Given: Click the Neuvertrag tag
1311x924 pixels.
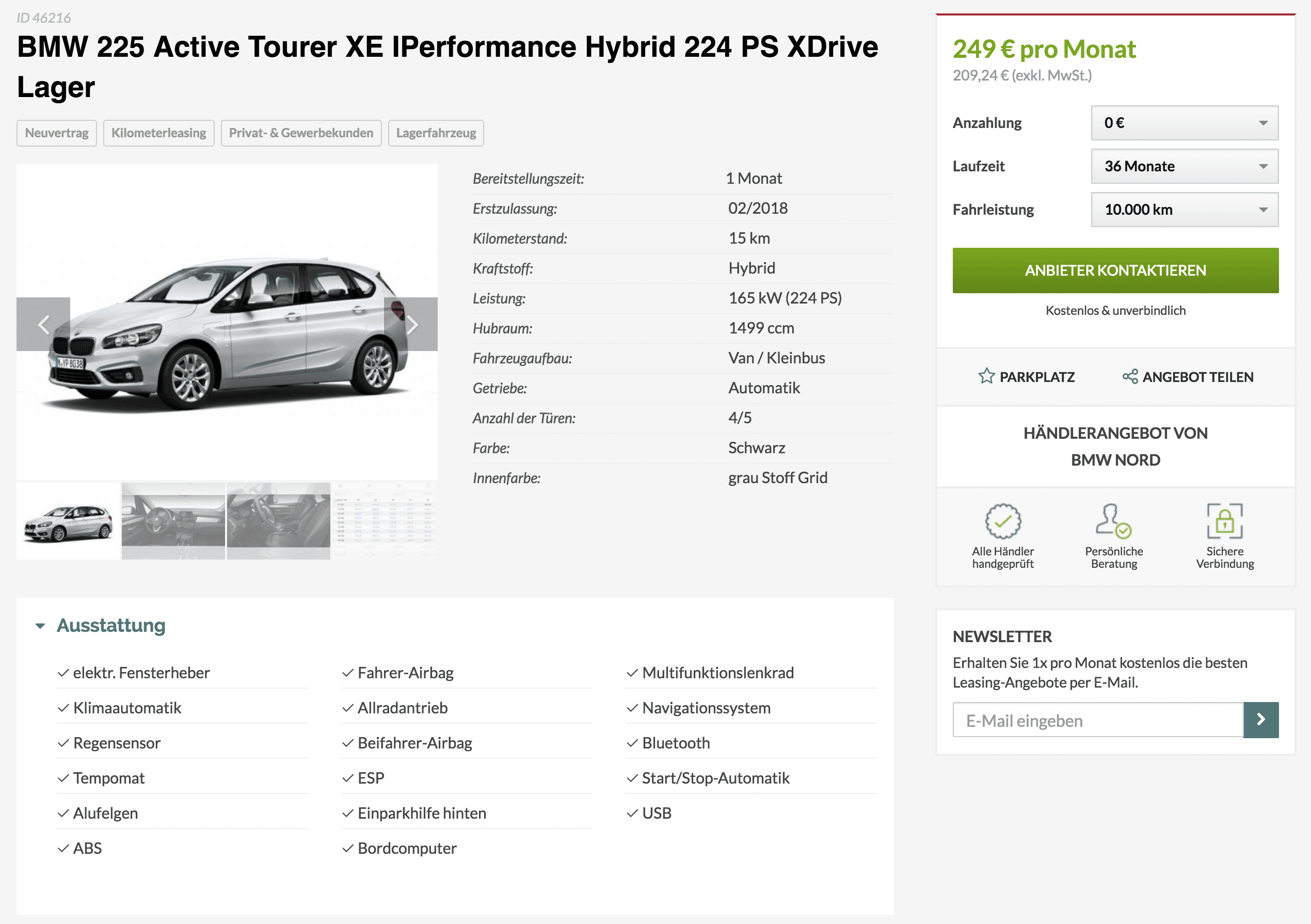Looking at the screenshot, I should [57, 133].
